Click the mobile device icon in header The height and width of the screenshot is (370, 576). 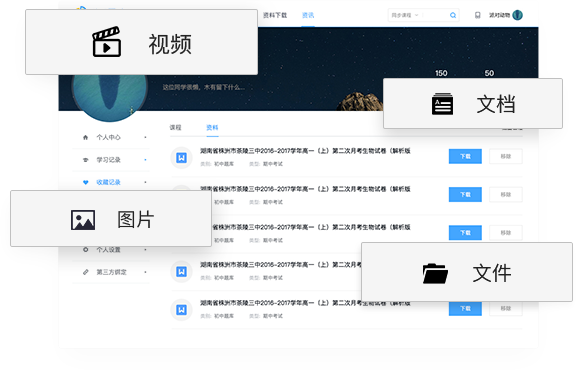point(478,15)
